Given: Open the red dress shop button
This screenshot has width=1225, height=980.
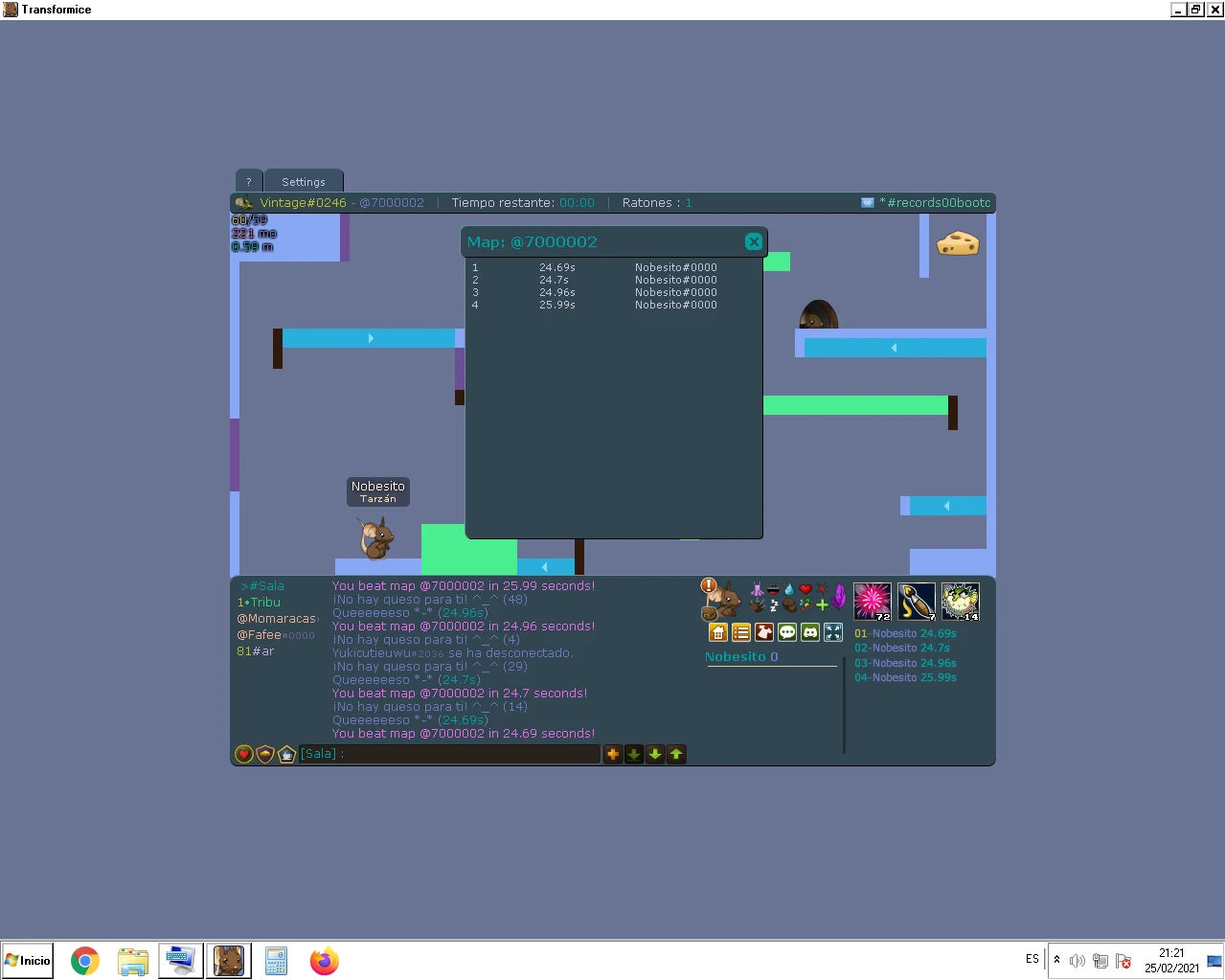Looking at the screenshot, I should click(x=764, y=632).
